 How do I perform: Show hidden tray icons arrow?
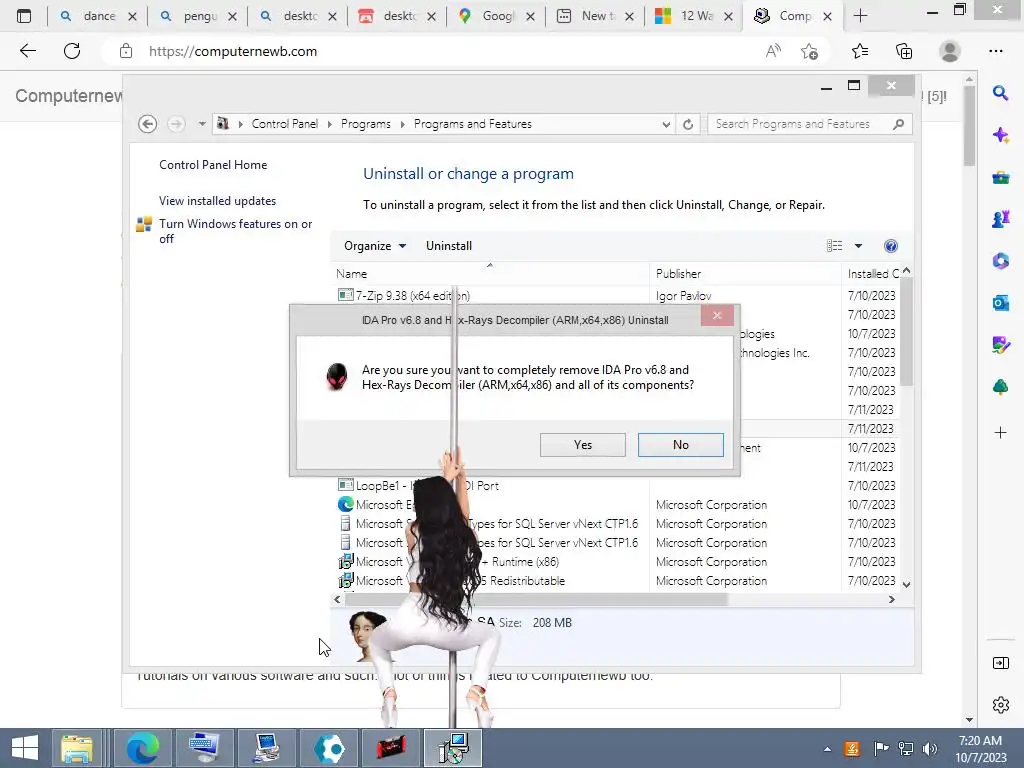click(827, 749)
